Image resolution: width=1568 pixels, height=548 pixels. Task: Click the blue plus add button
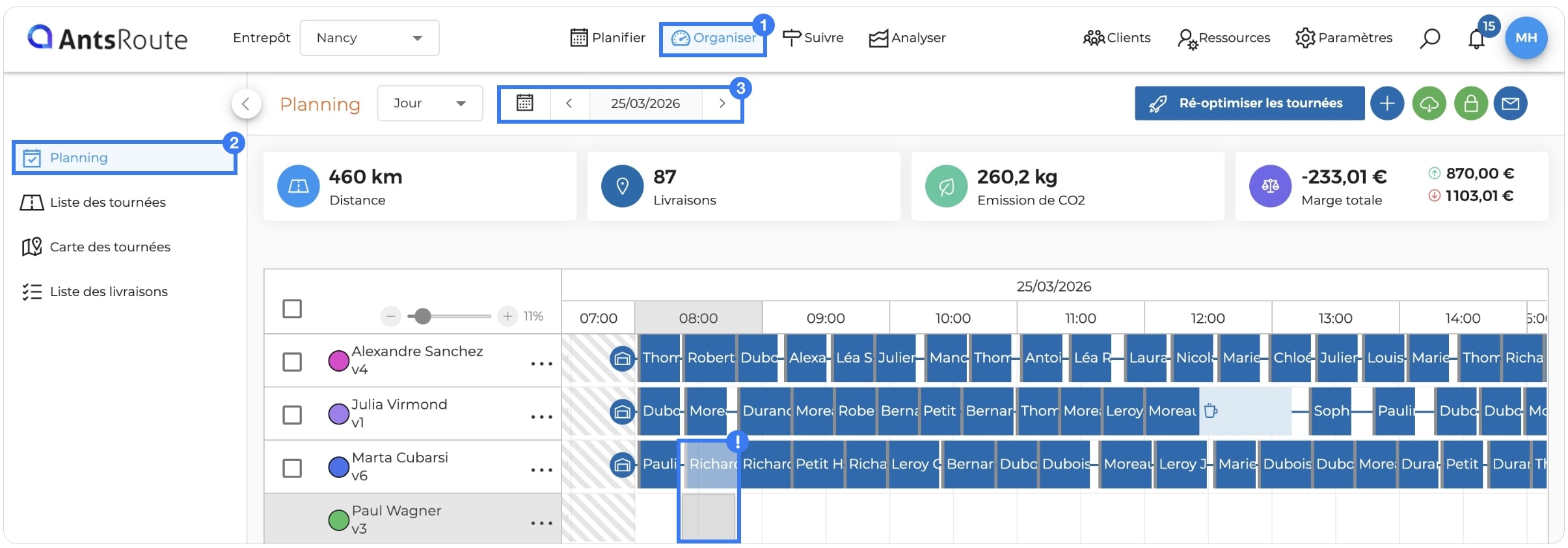coord(1387,103)
